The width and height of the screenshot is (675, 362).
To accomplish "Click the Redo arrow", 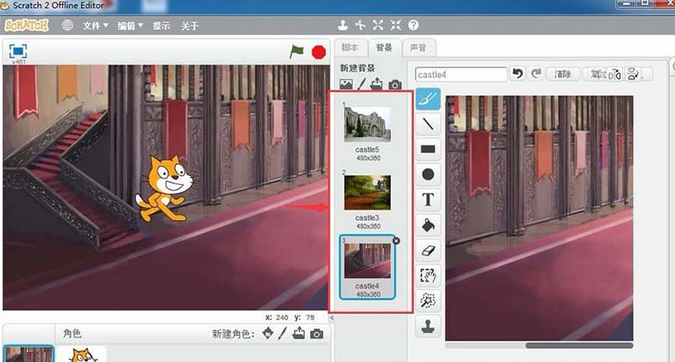I will 536,74.
